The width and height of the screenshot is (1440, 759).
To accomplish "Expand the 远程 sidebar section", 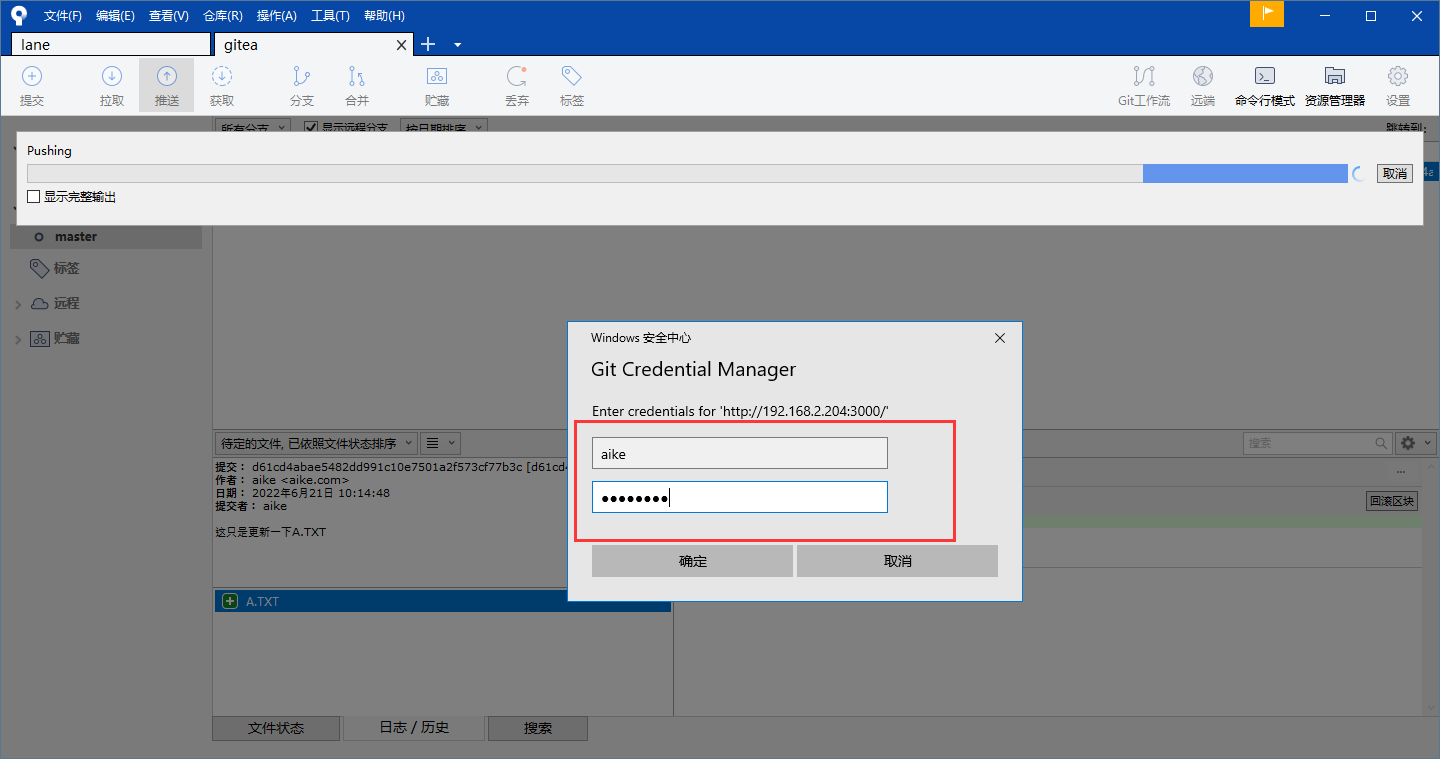I will (x=18, y=304).
